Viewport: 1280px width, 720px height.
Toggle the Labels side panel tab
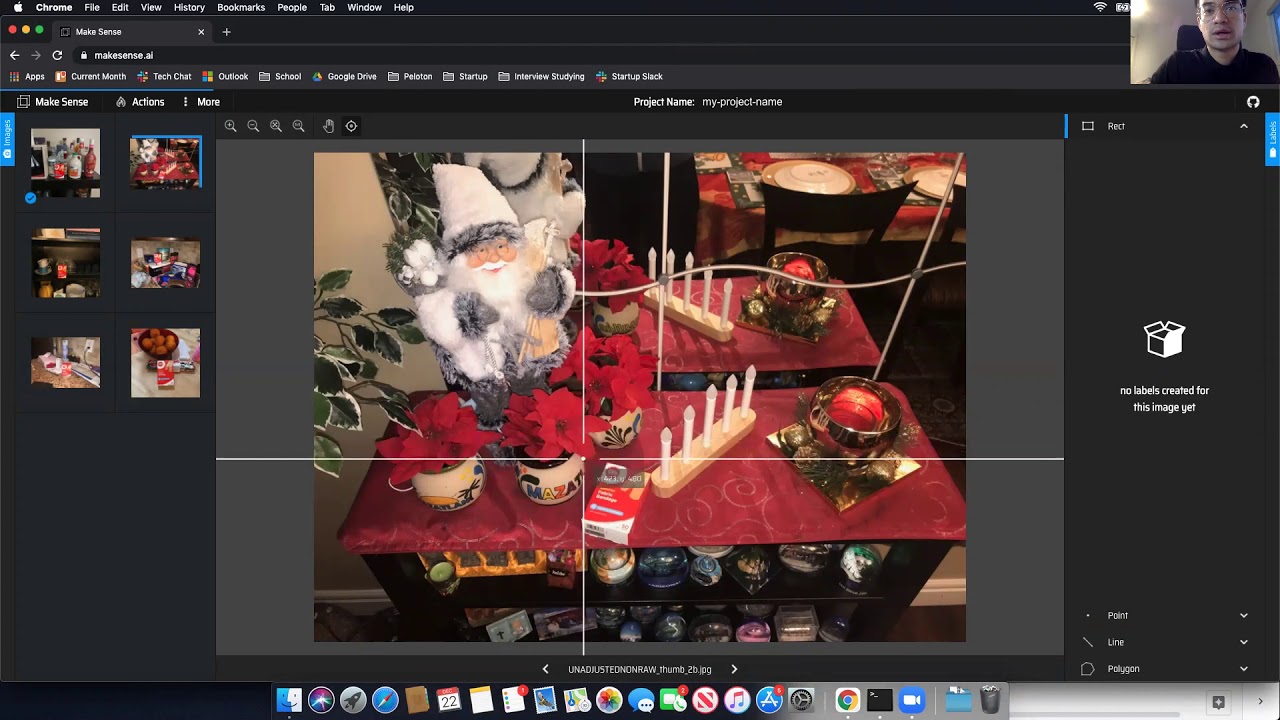pyautogui.click(x=1273, y=140)
